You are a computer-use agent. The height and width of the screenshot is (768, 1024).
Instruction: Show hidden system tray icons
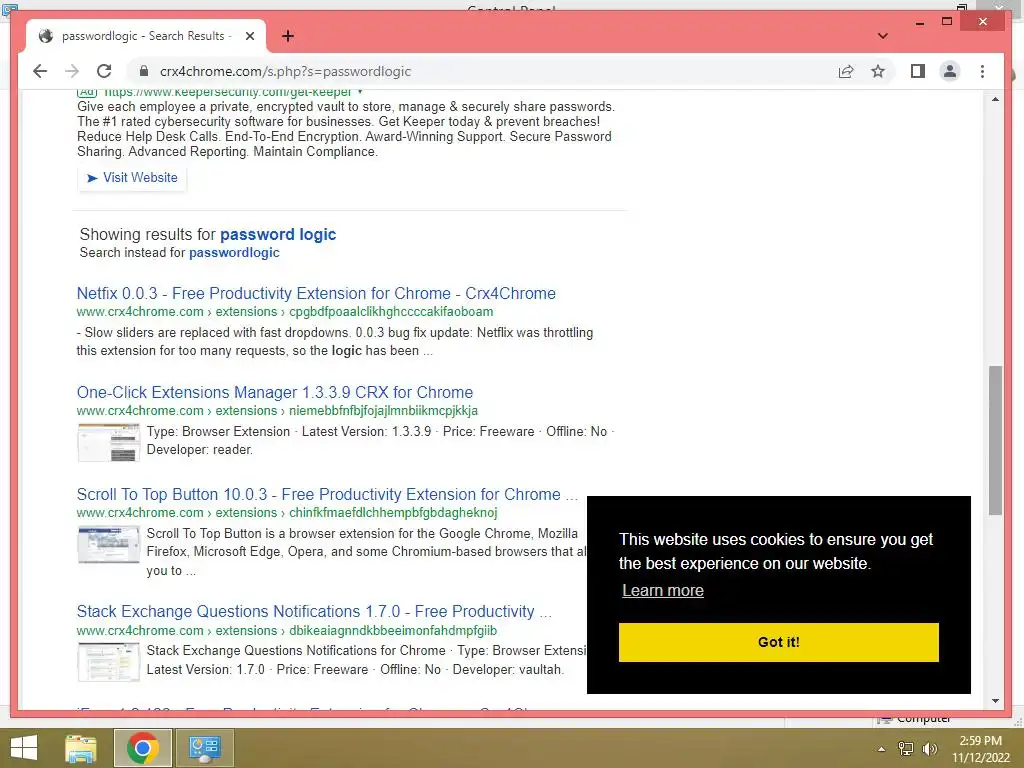pos(881,749)
